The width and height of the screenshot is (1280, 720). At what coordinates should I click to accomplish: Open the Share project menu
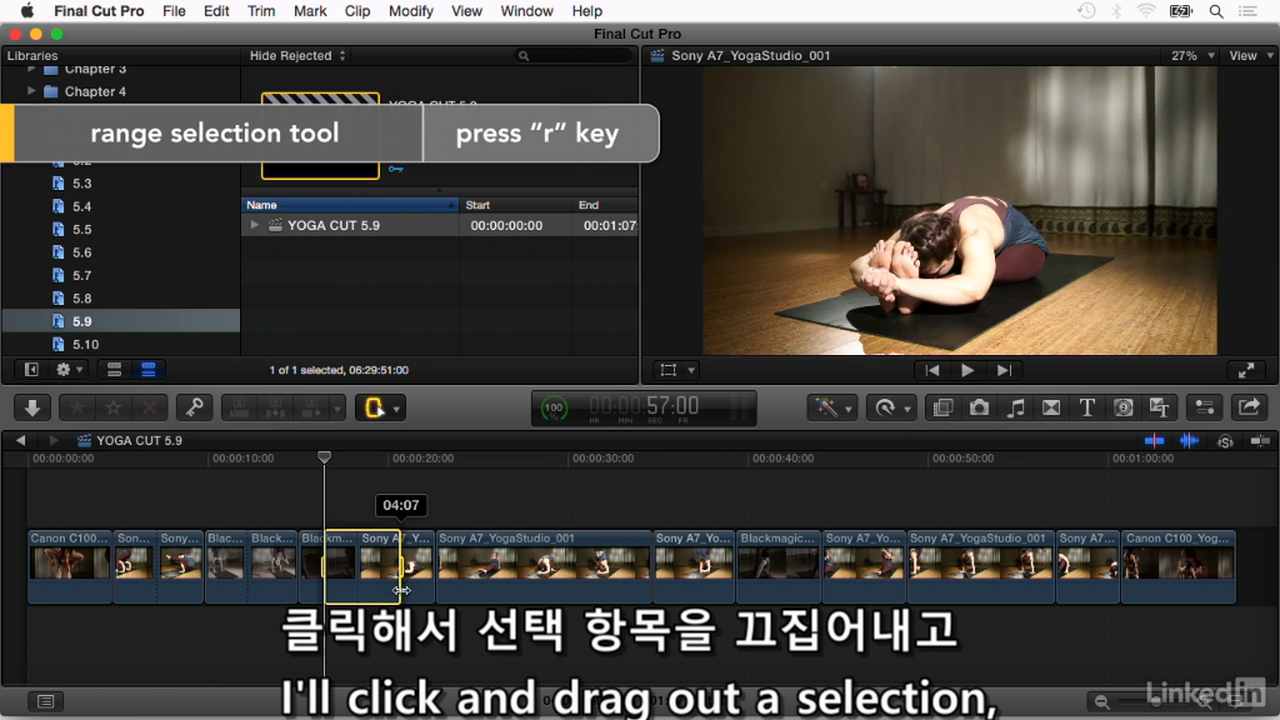coord(1249,407)
